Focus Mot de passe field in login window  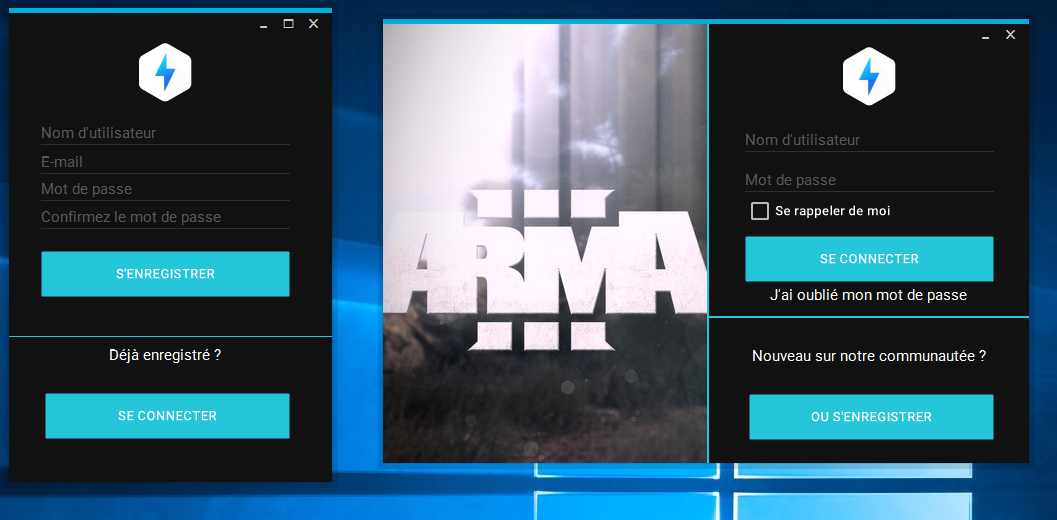[869, 180]
